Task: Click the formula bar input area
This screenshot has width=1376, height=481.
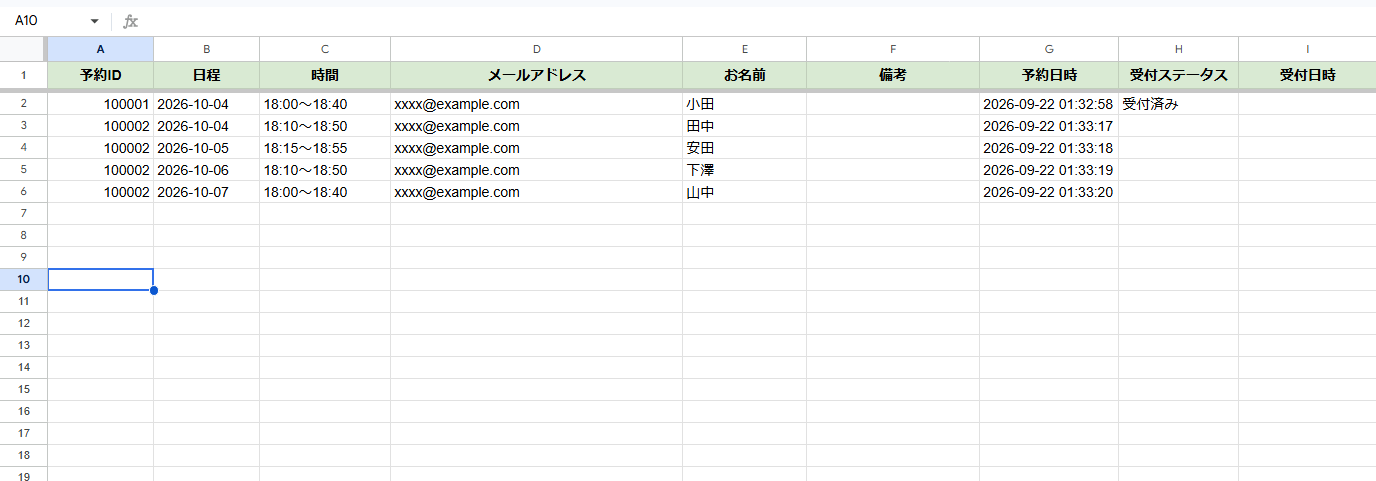Action: pyautogui.click(x=758, y=21)
